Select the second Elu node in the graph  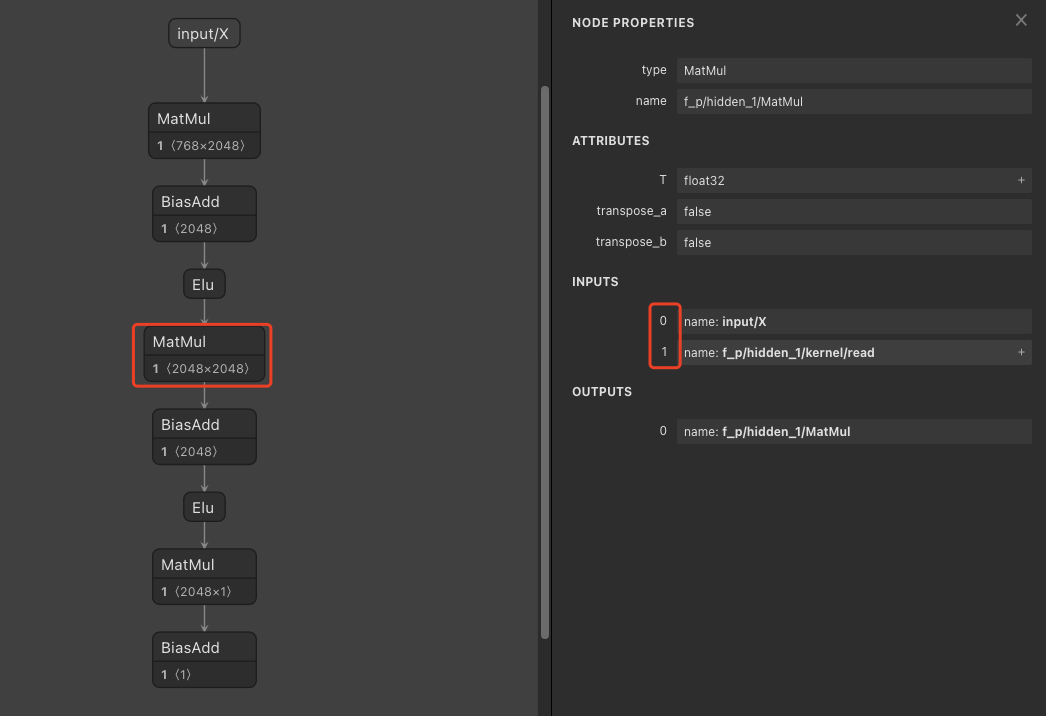204,506
